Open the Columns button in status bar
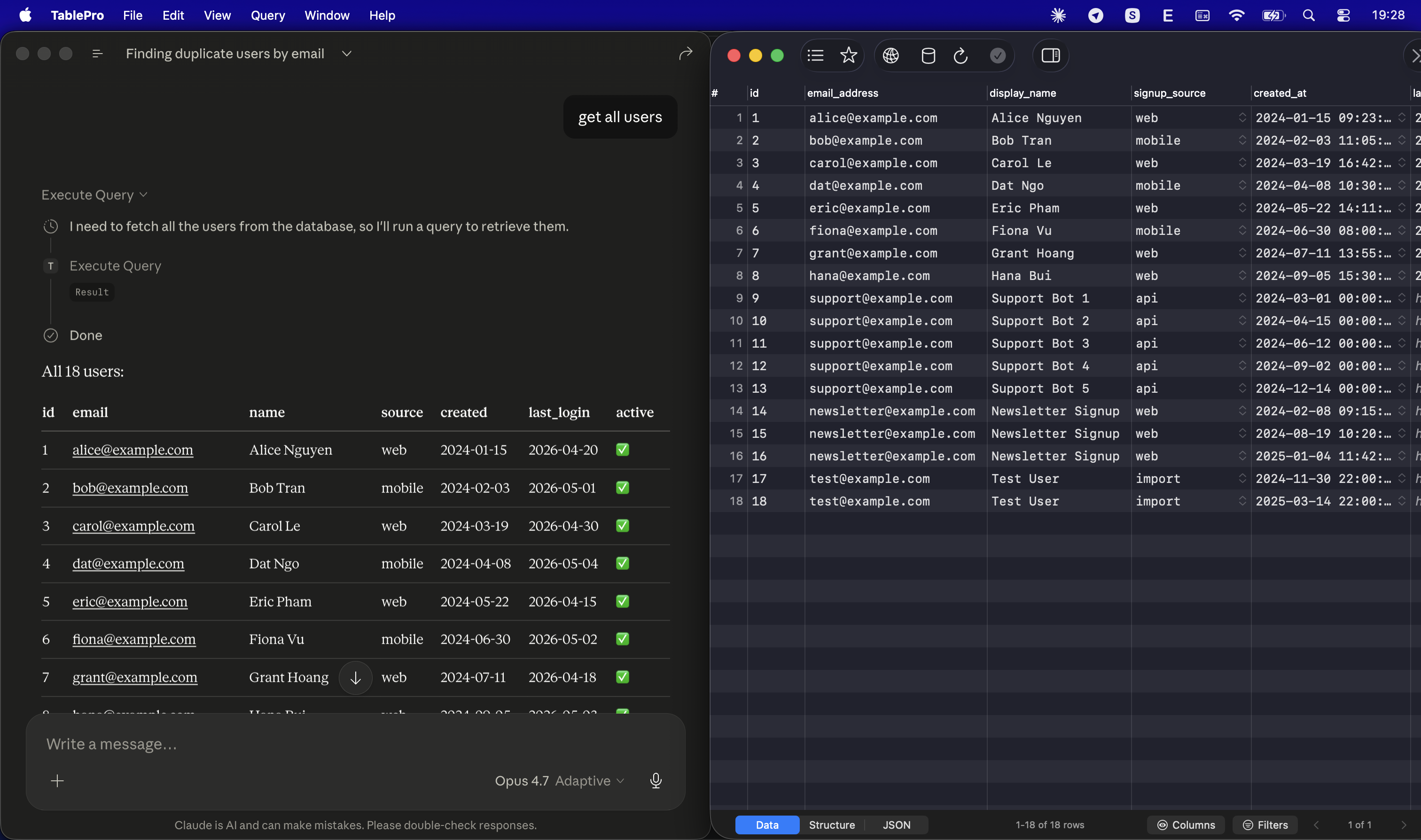The width and height of the screenshot is (1421, 840). point(1186,825)
